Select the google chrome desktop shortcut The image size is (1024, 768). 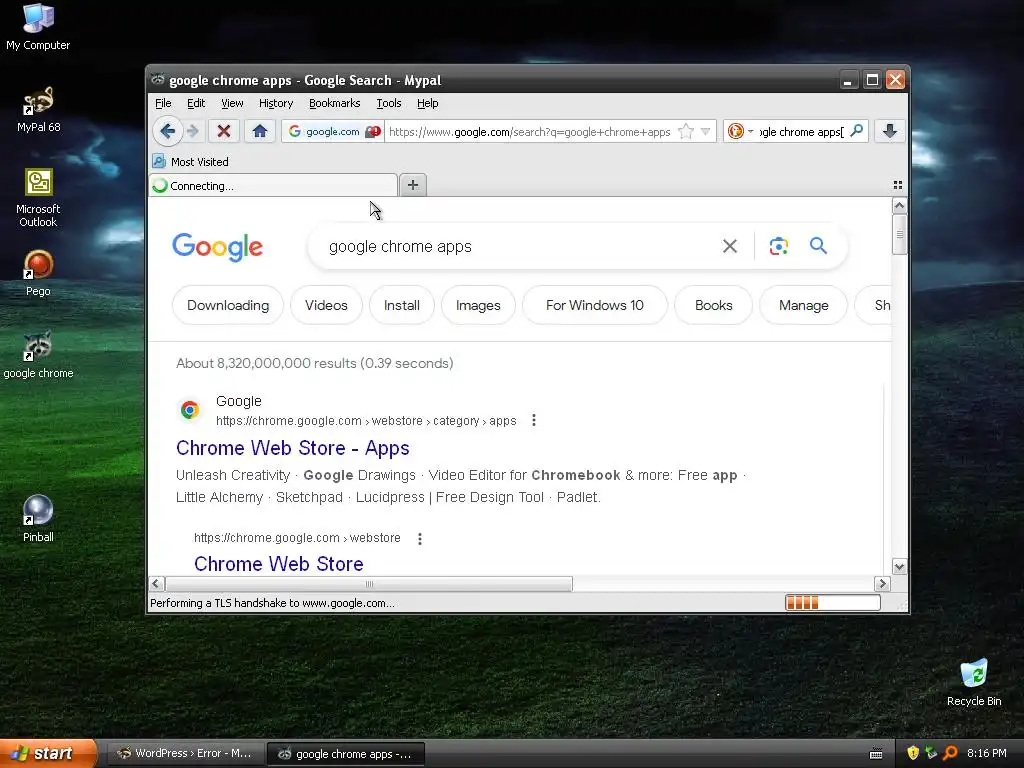(x=38, y=356)
